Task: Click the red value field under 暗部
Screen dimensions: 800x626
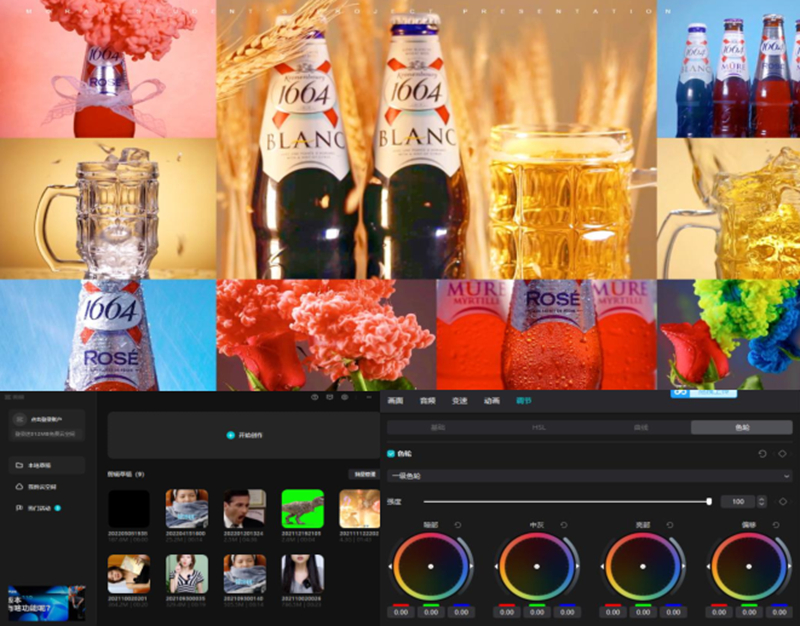Action: pos(401,612)
